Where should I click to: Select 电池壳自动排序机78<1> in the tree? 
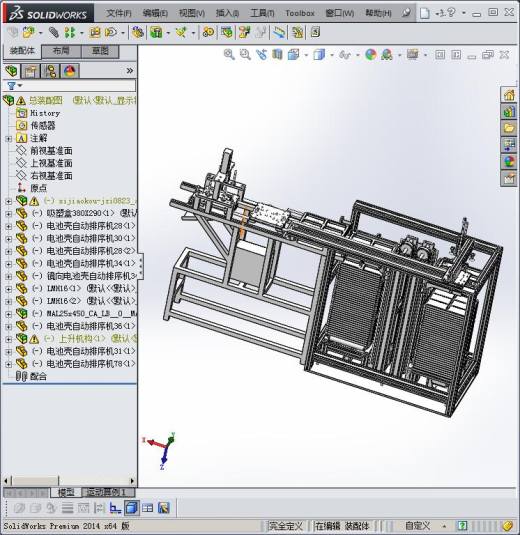click(x=91, y=364)
